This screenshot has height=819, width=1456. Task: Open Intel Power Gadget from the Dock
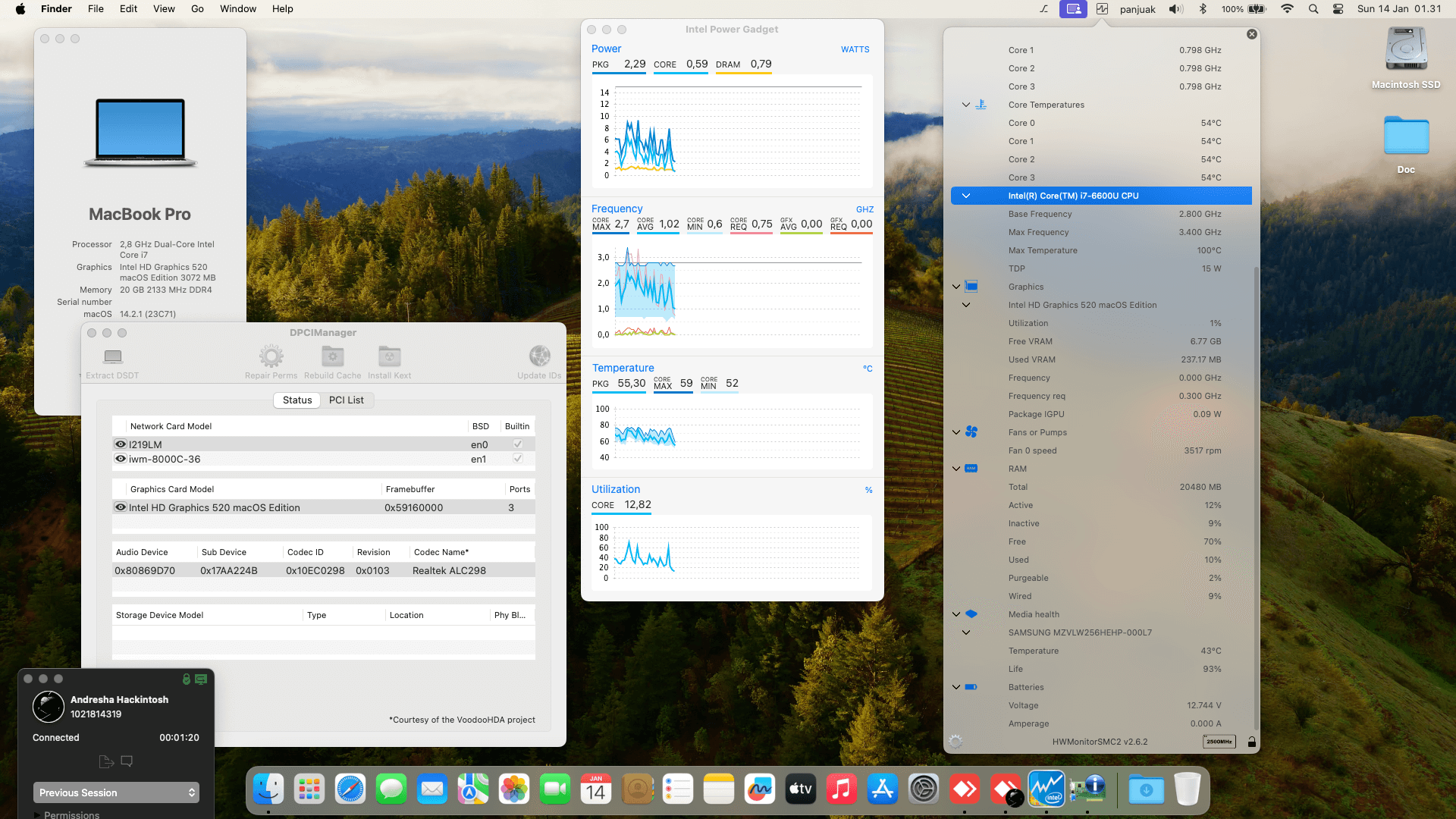tap(1046, 789)
